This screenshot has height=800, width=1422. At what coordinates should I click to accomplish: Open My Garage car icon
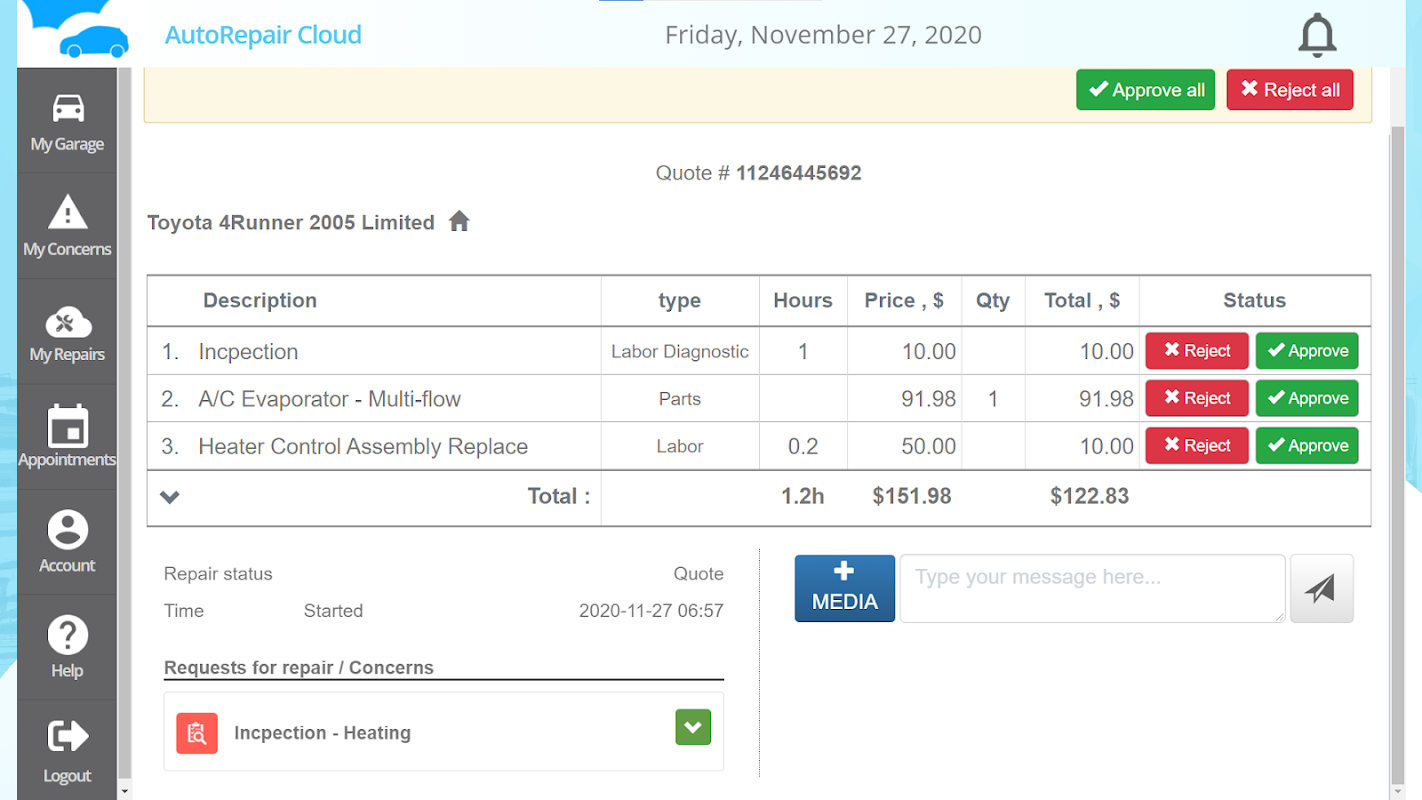coord(68,108)
